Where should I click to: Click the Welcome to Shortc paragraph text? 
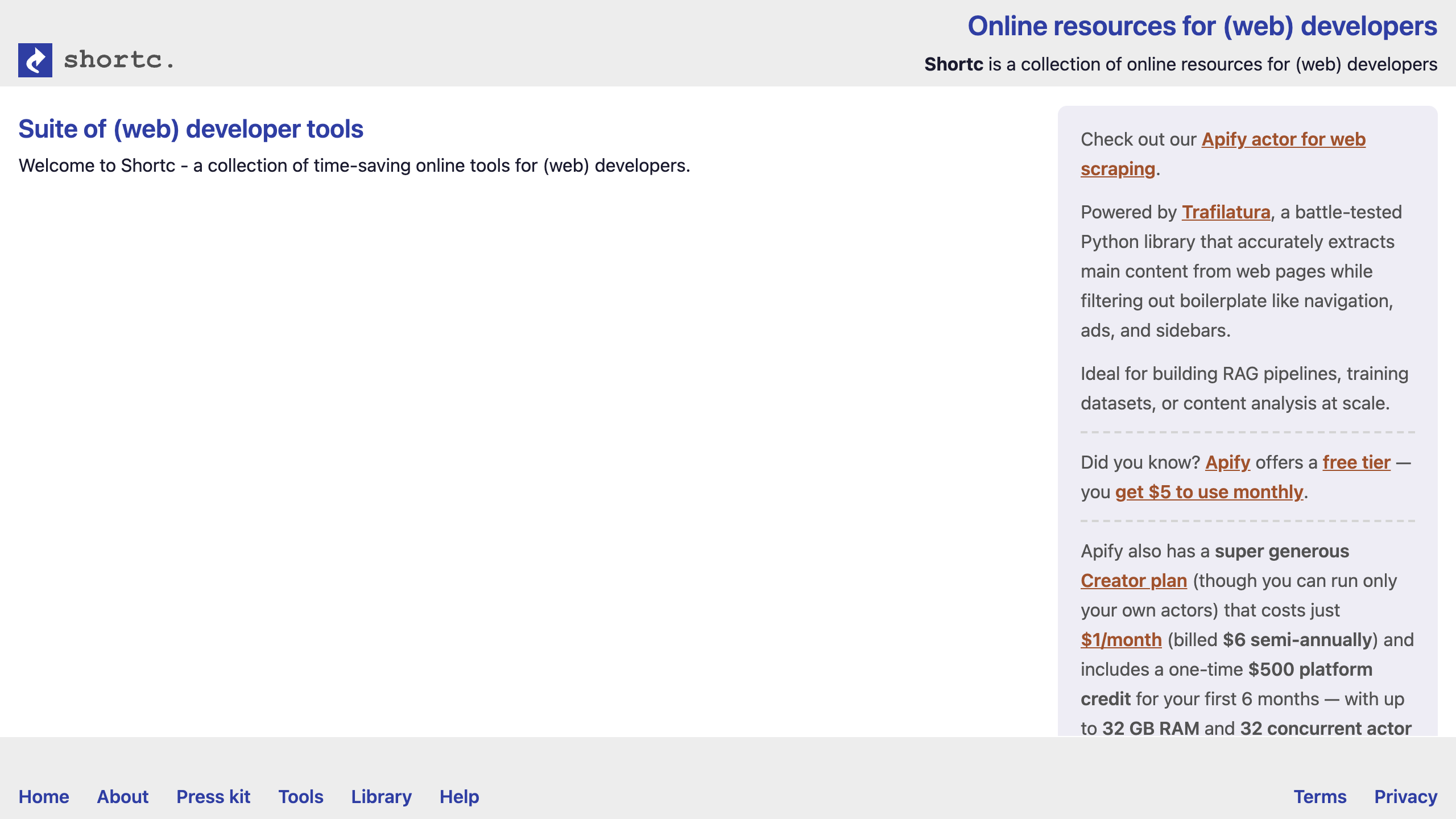[354, 166]
